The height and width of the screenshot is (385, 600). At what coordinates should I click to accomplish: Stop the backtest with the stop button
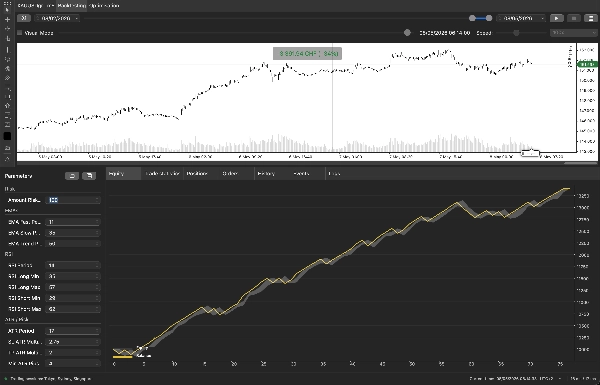pos(574,18)
